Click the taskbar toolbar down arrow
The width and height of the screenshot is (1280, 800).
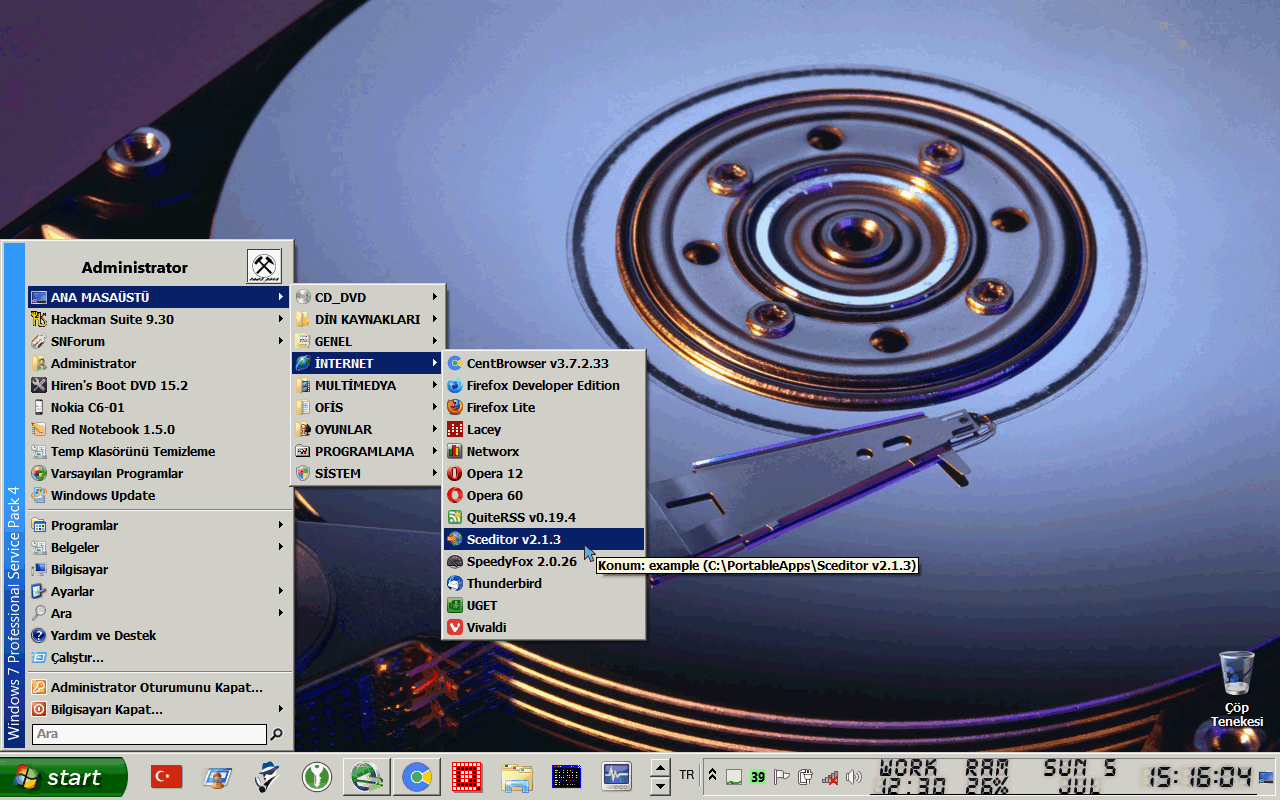coord(660,786)
